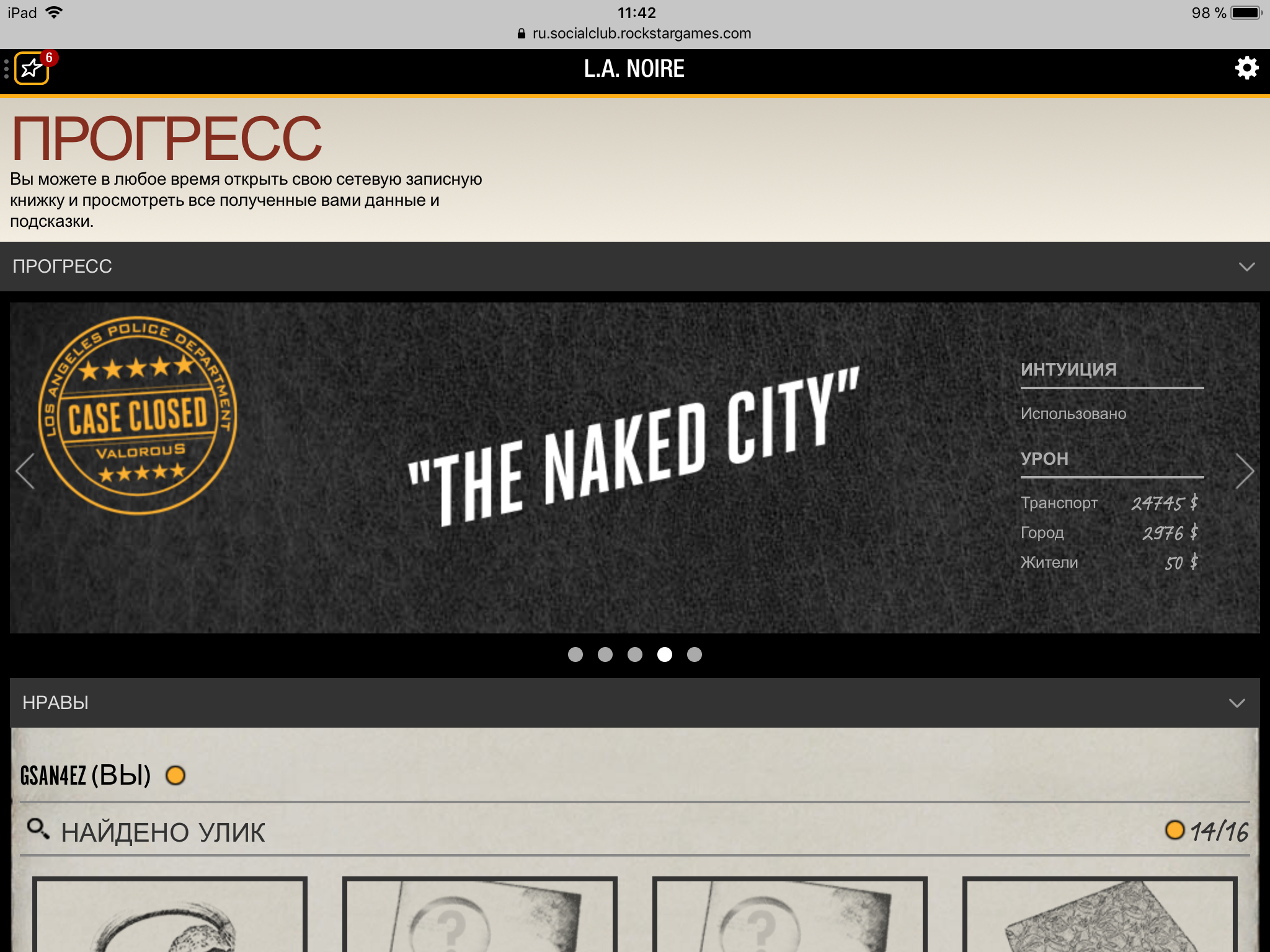Click the three-dot menu handle beside star icon

[6, 68]
